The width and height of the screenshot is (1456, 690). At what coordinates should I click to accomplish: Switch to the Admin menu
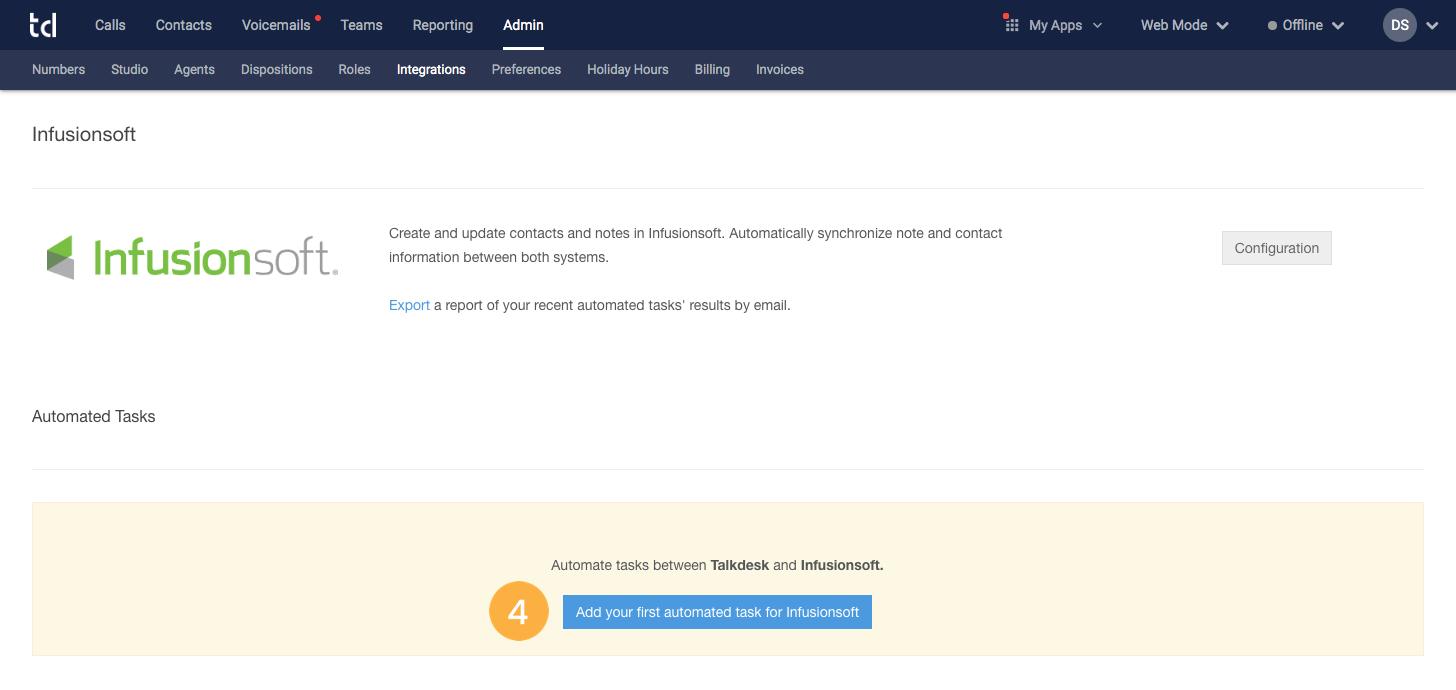pos(522,24)
